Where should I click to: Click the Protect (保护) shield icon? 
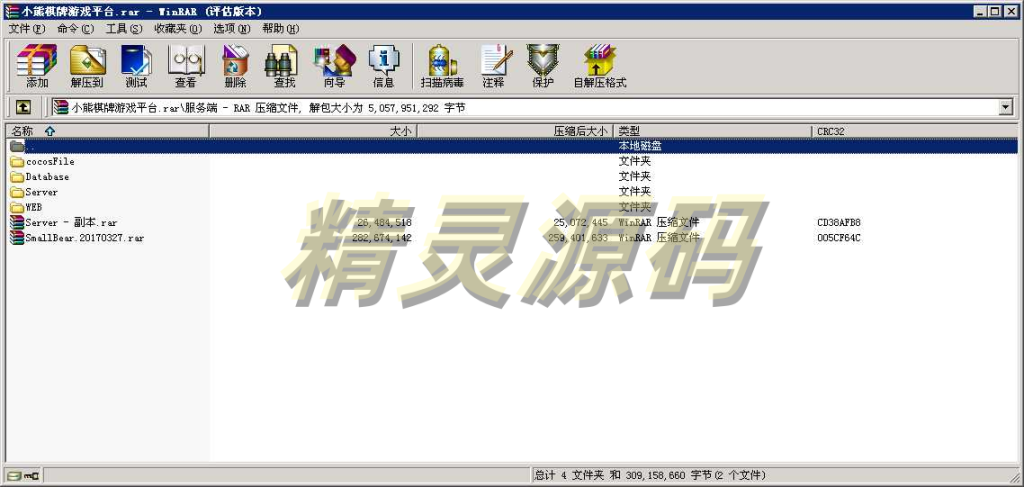point(543,66)
